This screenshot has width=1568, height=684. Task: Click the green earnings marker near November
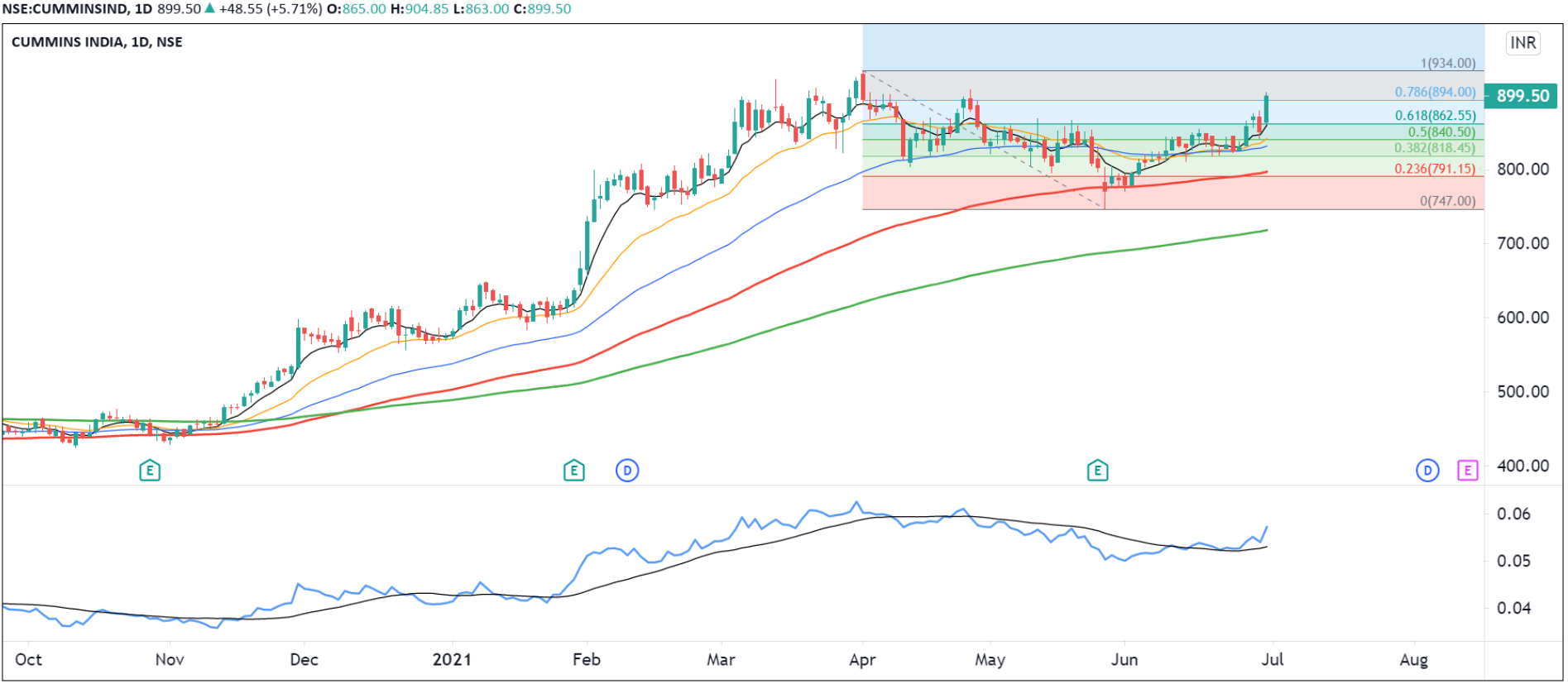[150, 471]
